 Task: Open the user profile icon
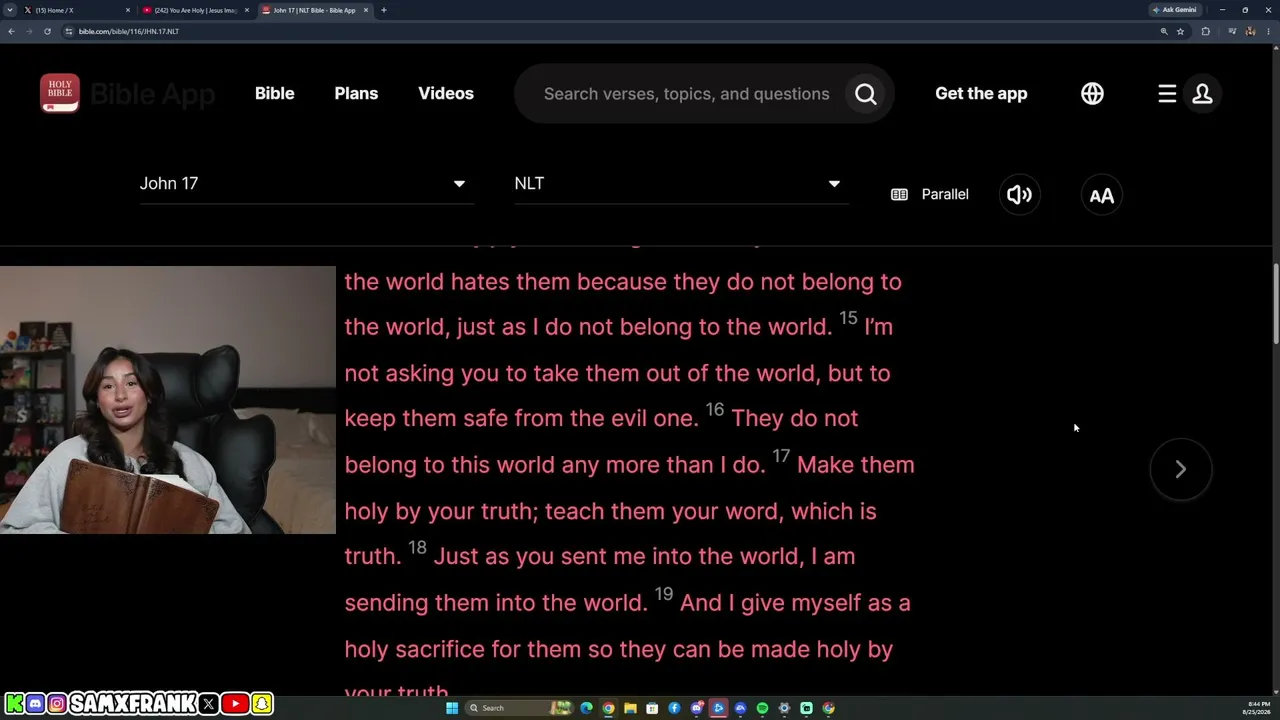pyautogui.click(x=1202, y=93)
